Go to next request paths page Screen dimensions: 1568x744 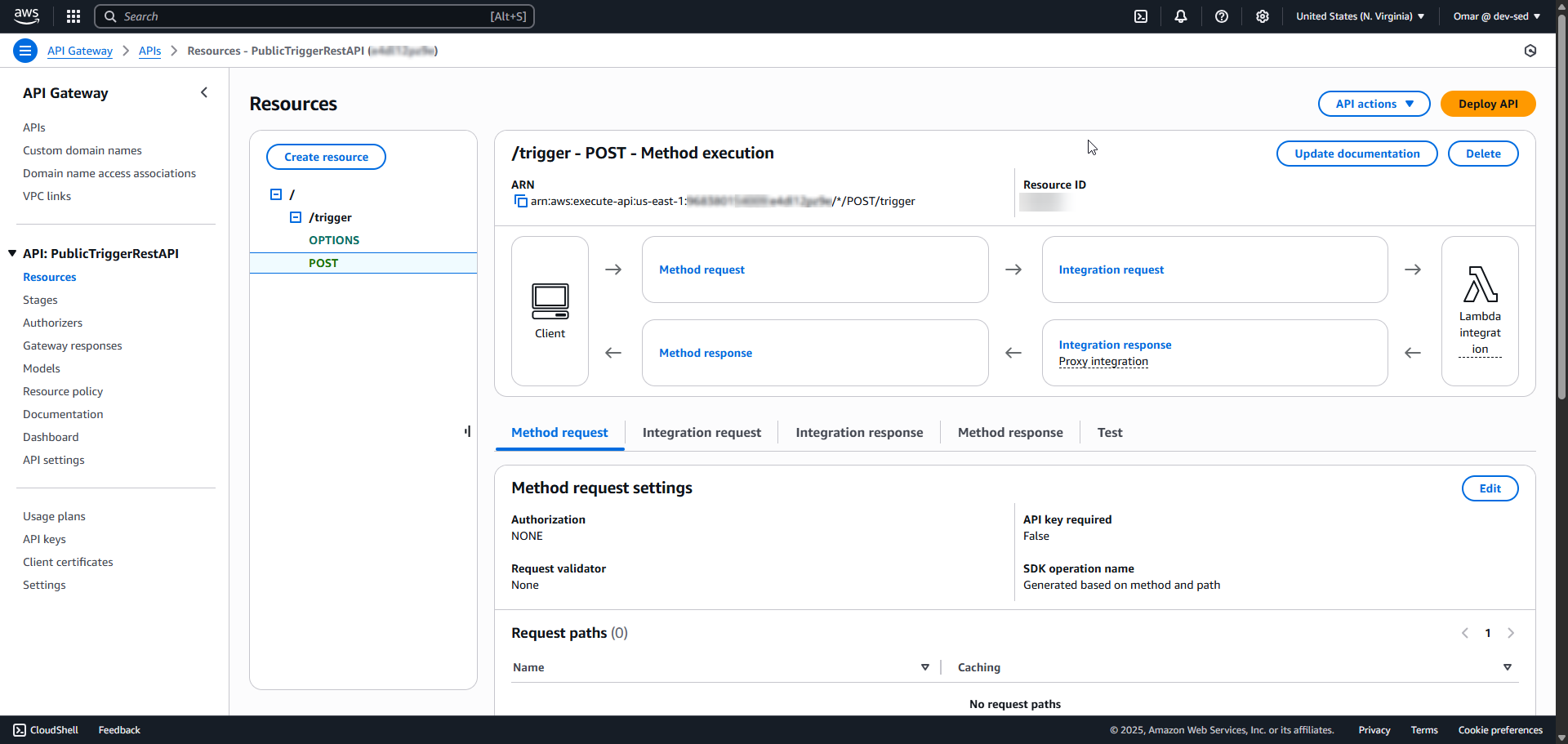pyautogui.click(x=1511, y=633)
